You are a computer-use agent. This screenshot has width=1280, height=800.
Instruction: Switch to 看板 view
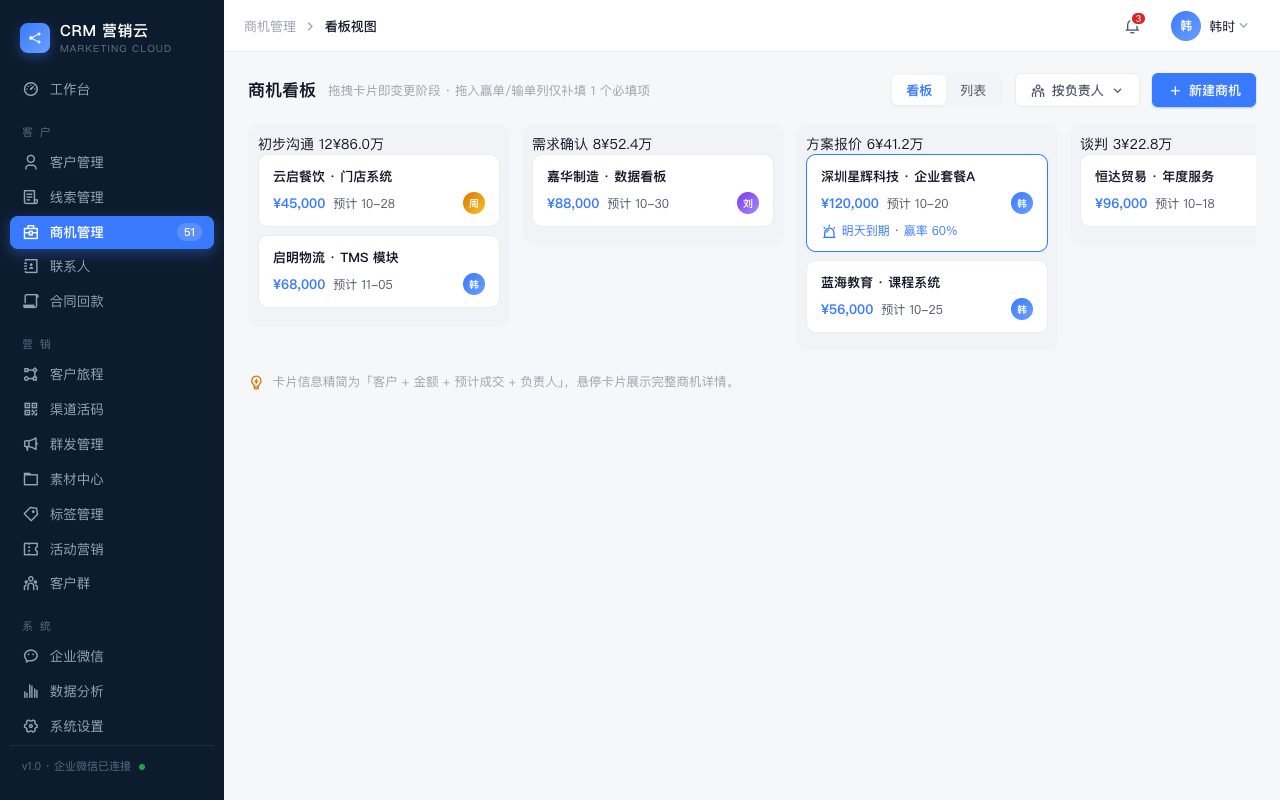coord(919,90)
